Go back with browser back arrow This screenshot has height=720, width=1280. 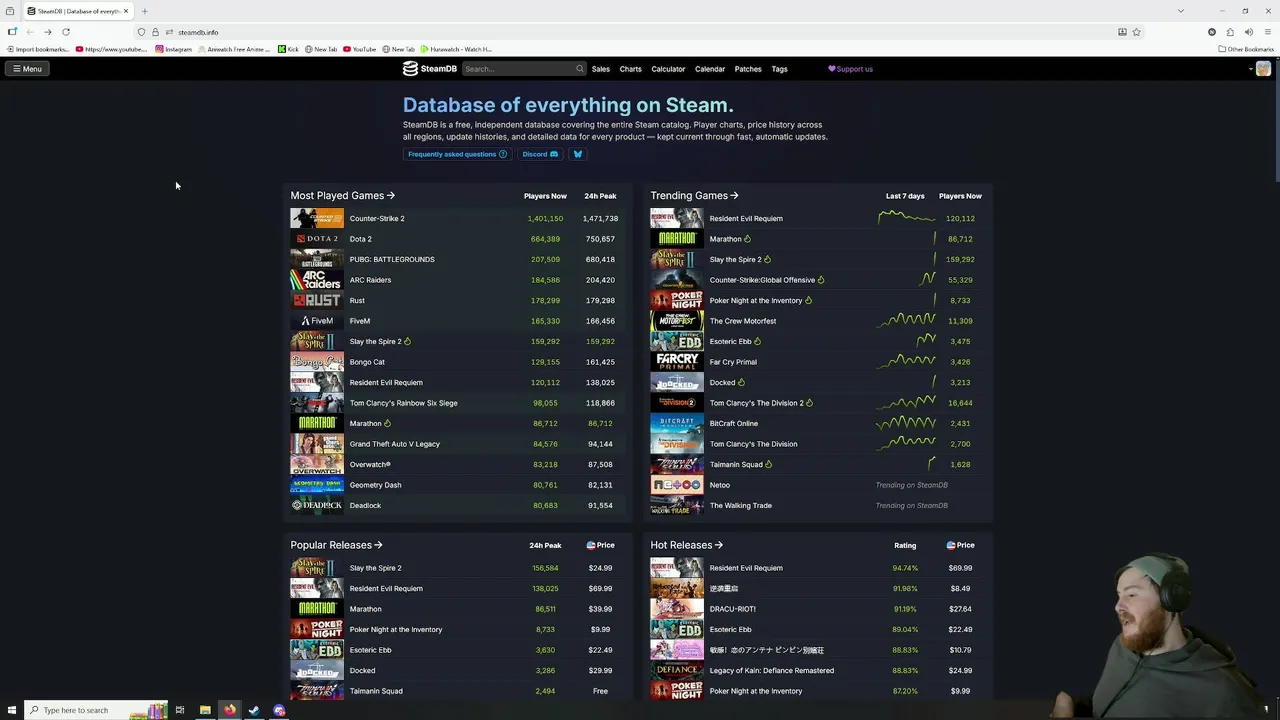pos(29,32)
